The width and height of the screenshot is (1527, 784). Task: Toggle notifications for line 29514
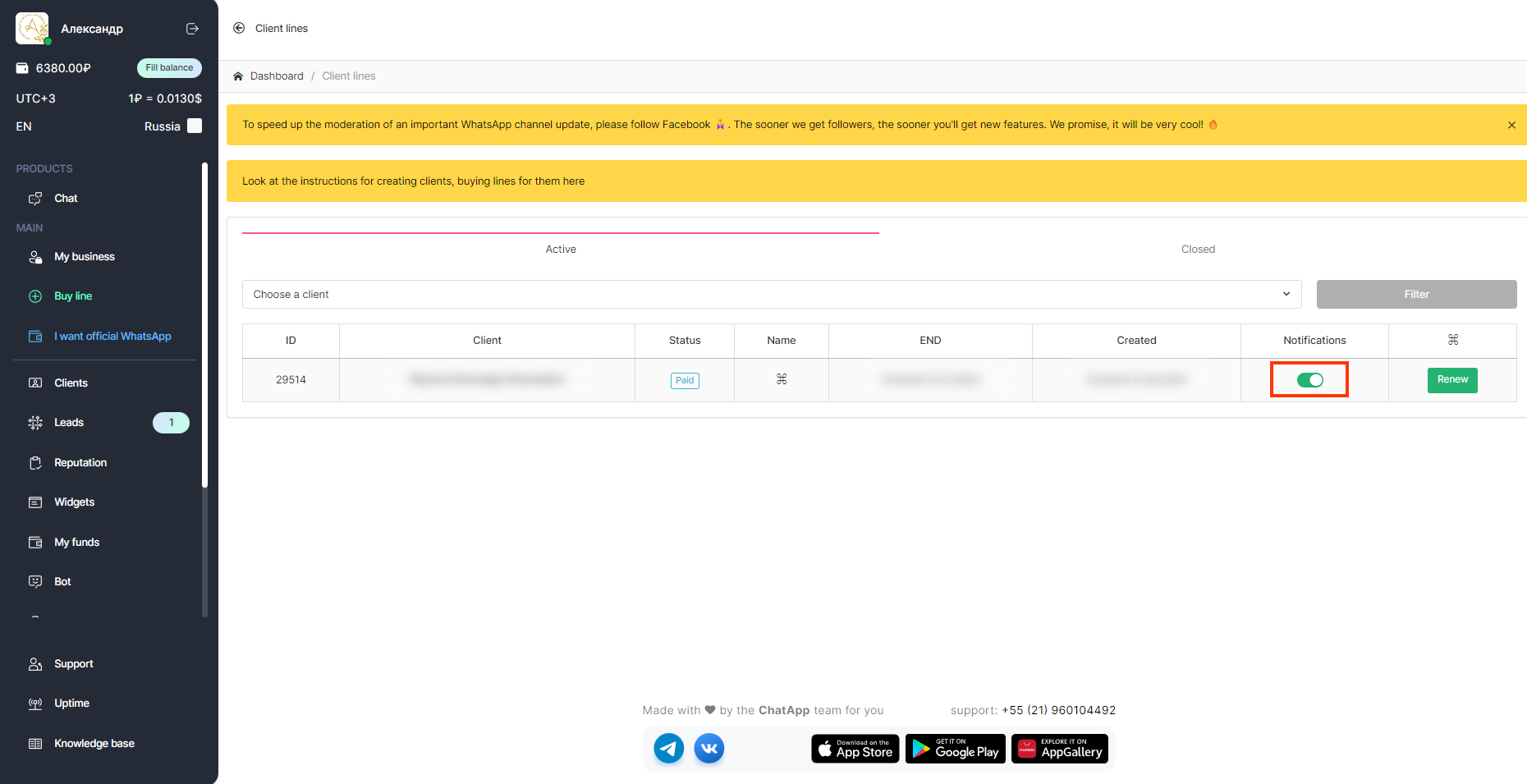click(x=1309, y=380)
